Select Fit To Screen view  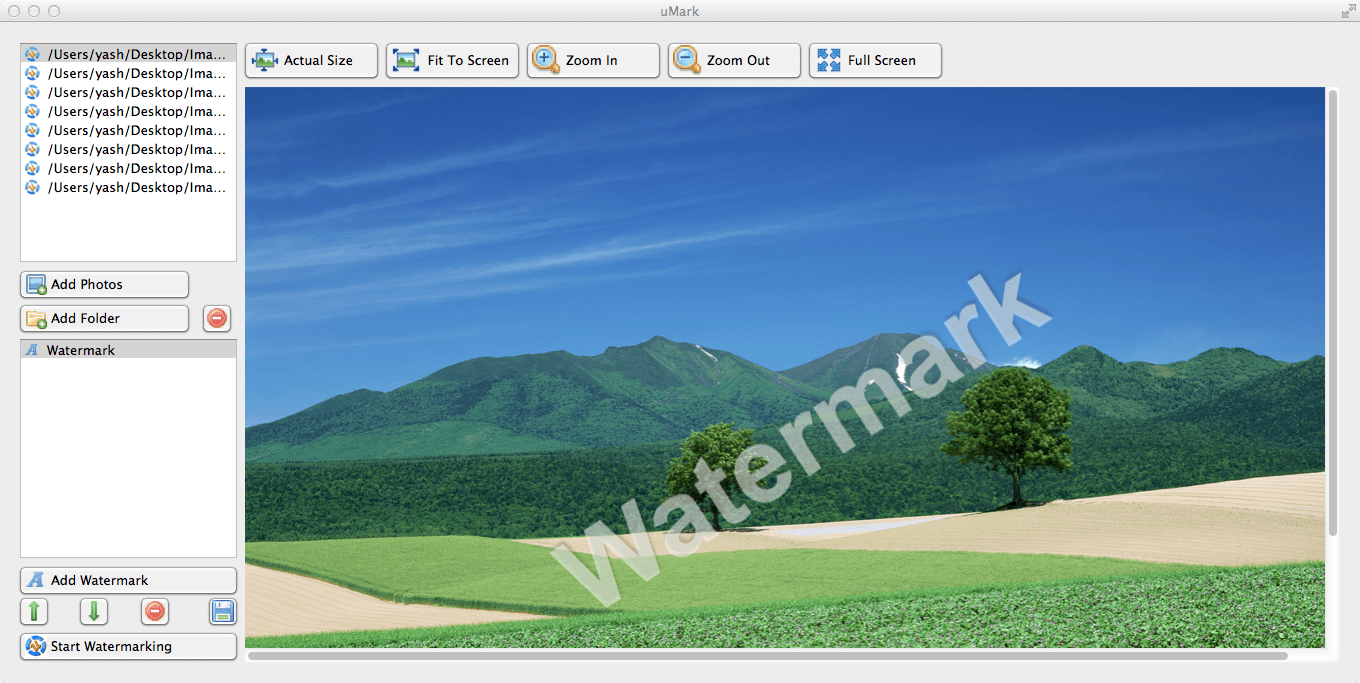(x=452, y=60)
